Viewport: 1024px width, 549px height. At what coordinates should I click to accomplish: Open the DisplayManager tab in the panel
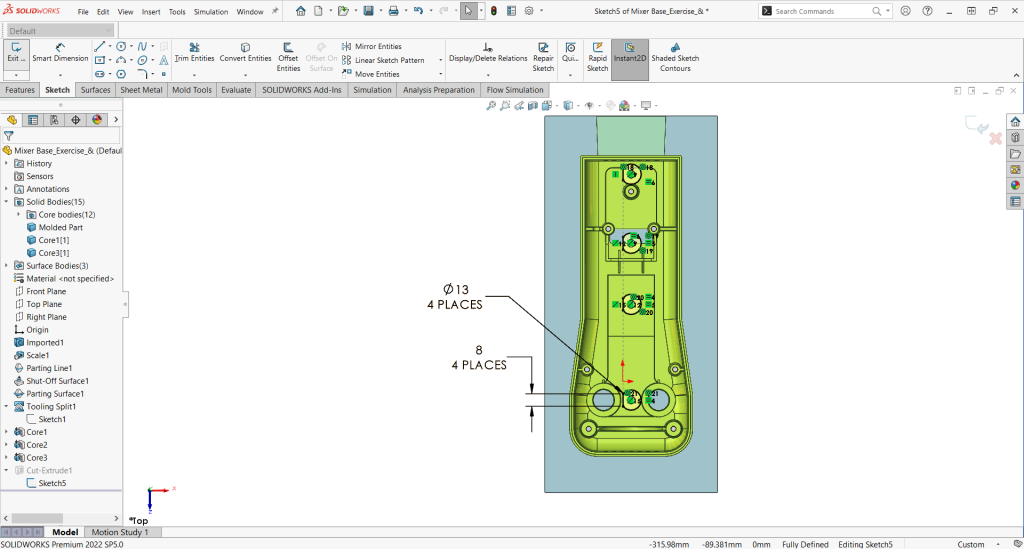(x=97, y=119)
